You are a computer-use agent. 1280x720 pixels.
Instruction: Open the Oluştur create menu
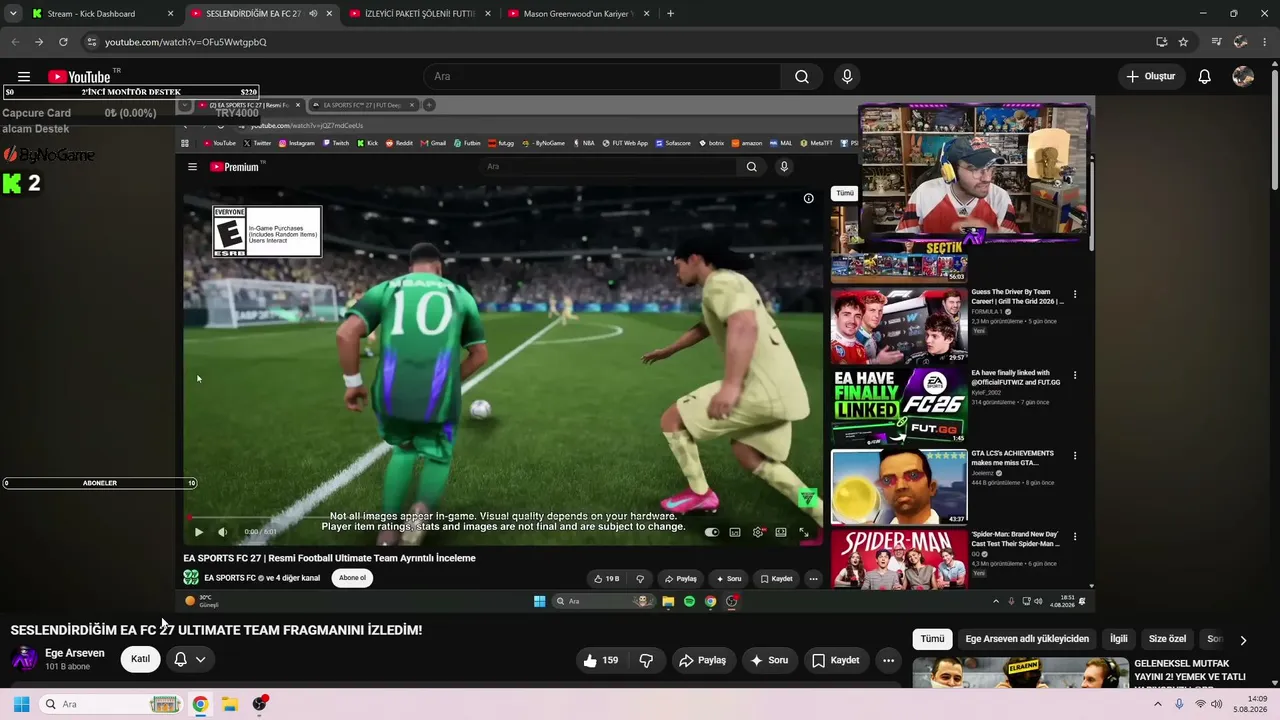point(1151,77)
